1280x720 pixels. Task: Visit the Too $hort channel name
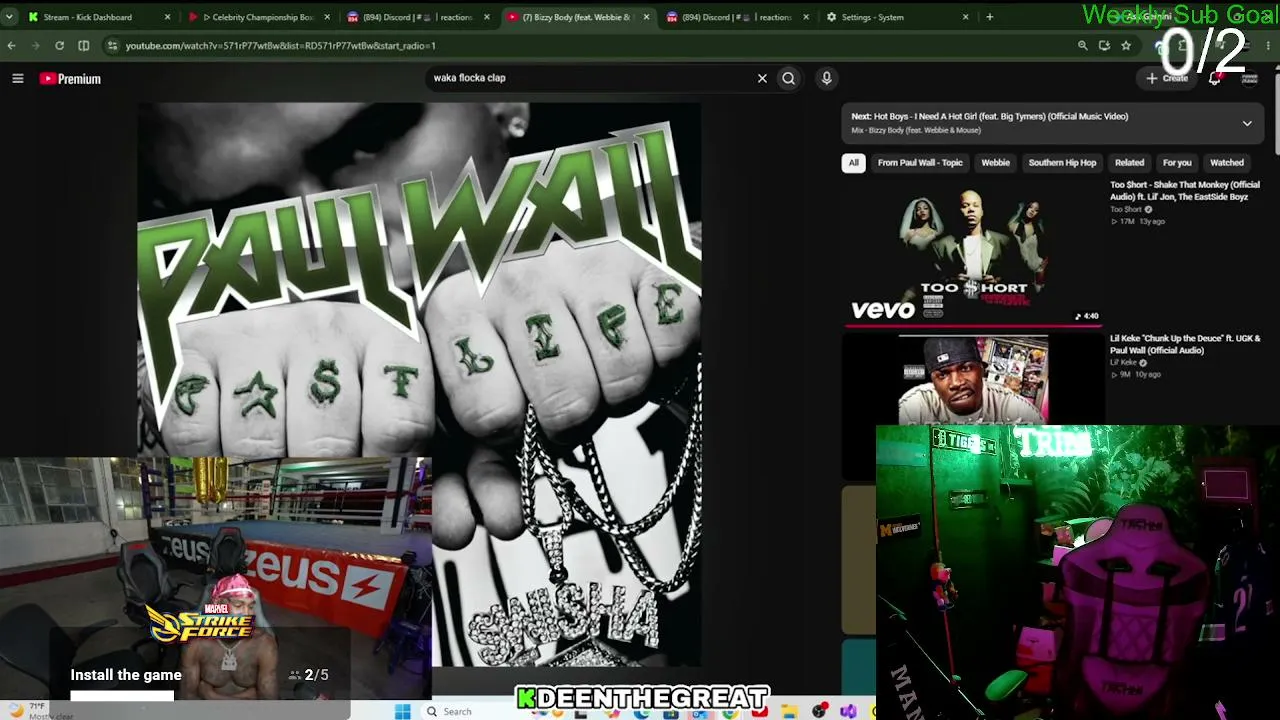[x=1126, y=209]
